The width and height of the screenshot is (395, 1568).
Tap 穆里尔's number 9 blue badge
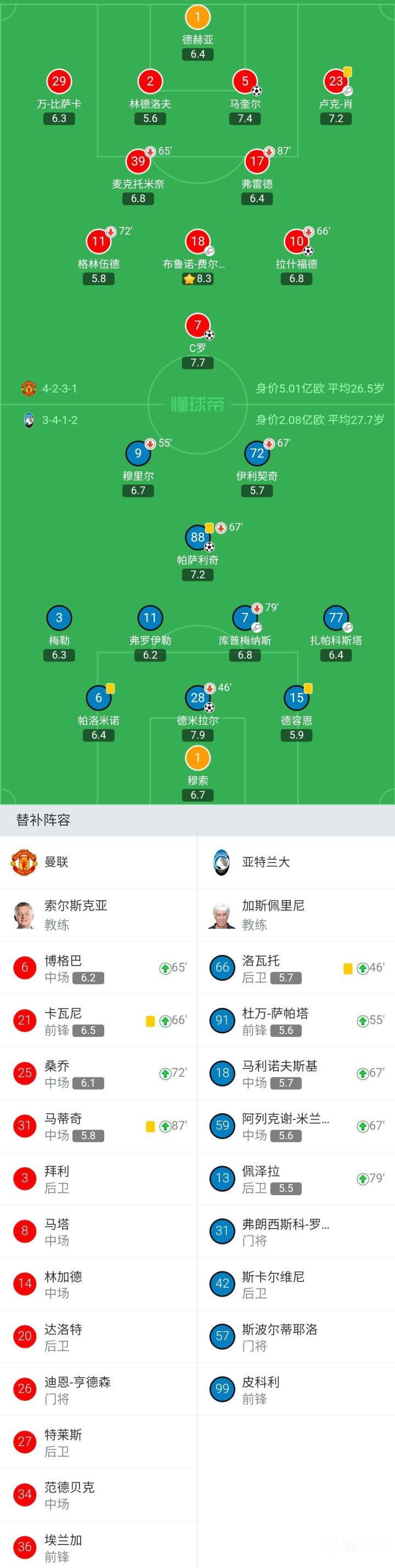138,453
